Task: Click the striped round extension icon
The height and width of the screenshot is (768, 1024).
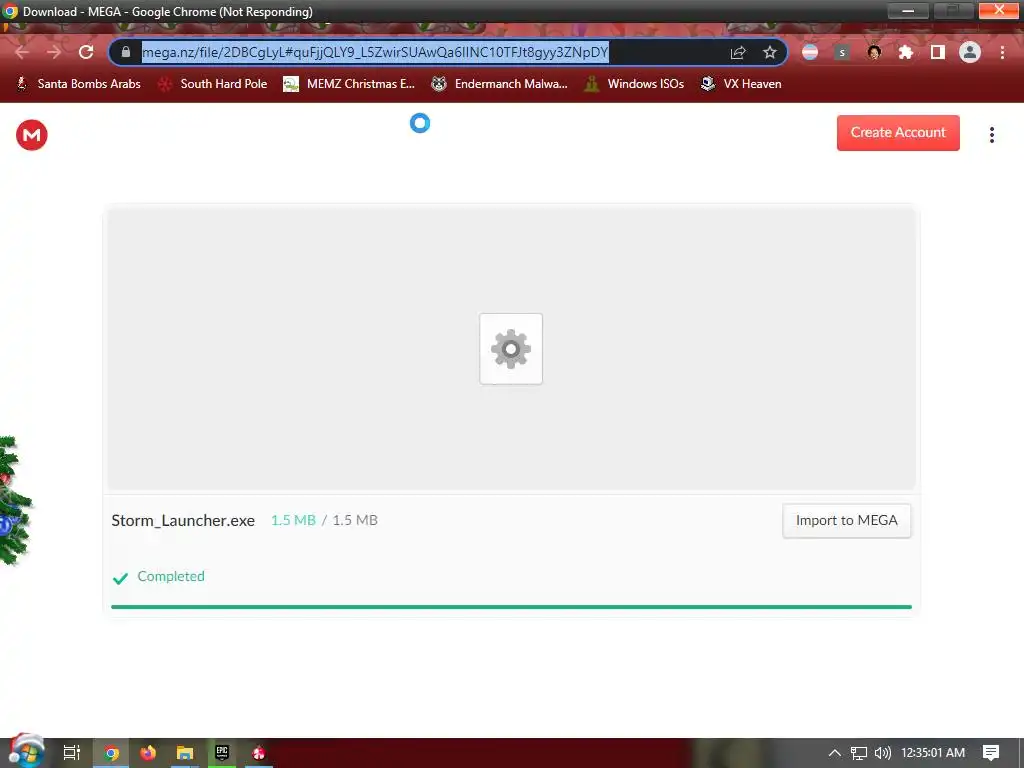Action: 810,52
